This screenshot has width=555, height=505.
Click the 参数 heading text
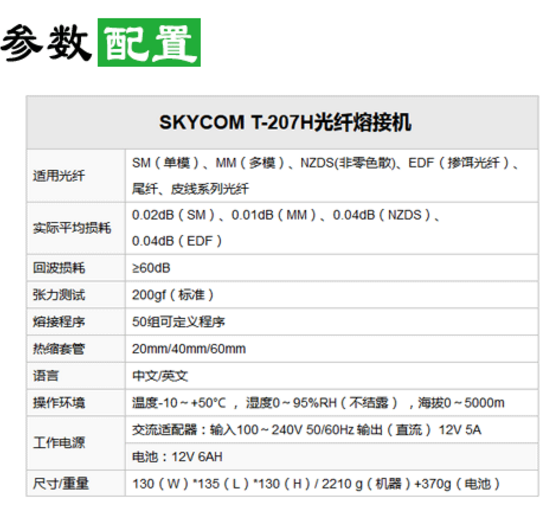45,43
